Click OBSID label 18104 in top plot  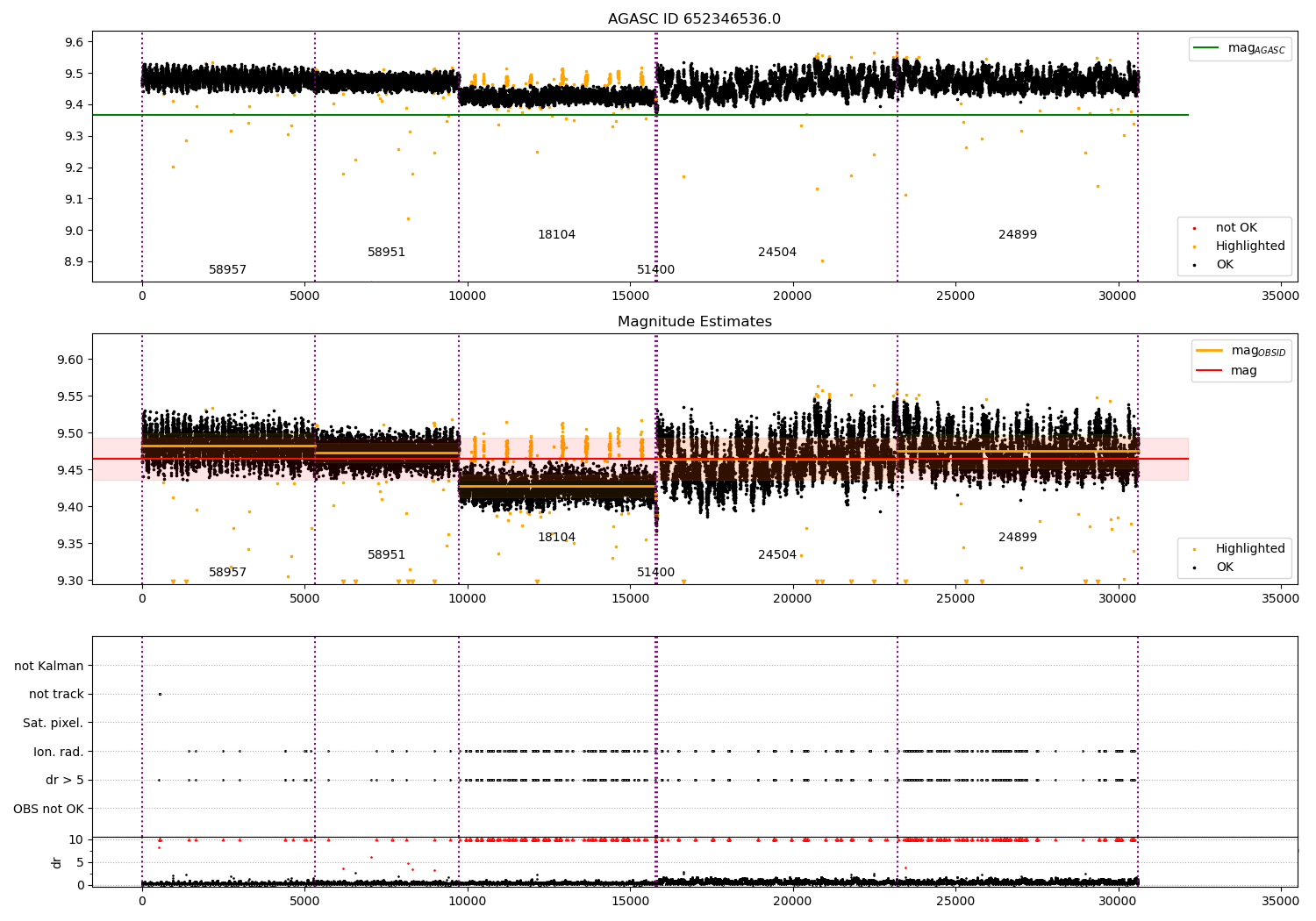click(556, 235)
